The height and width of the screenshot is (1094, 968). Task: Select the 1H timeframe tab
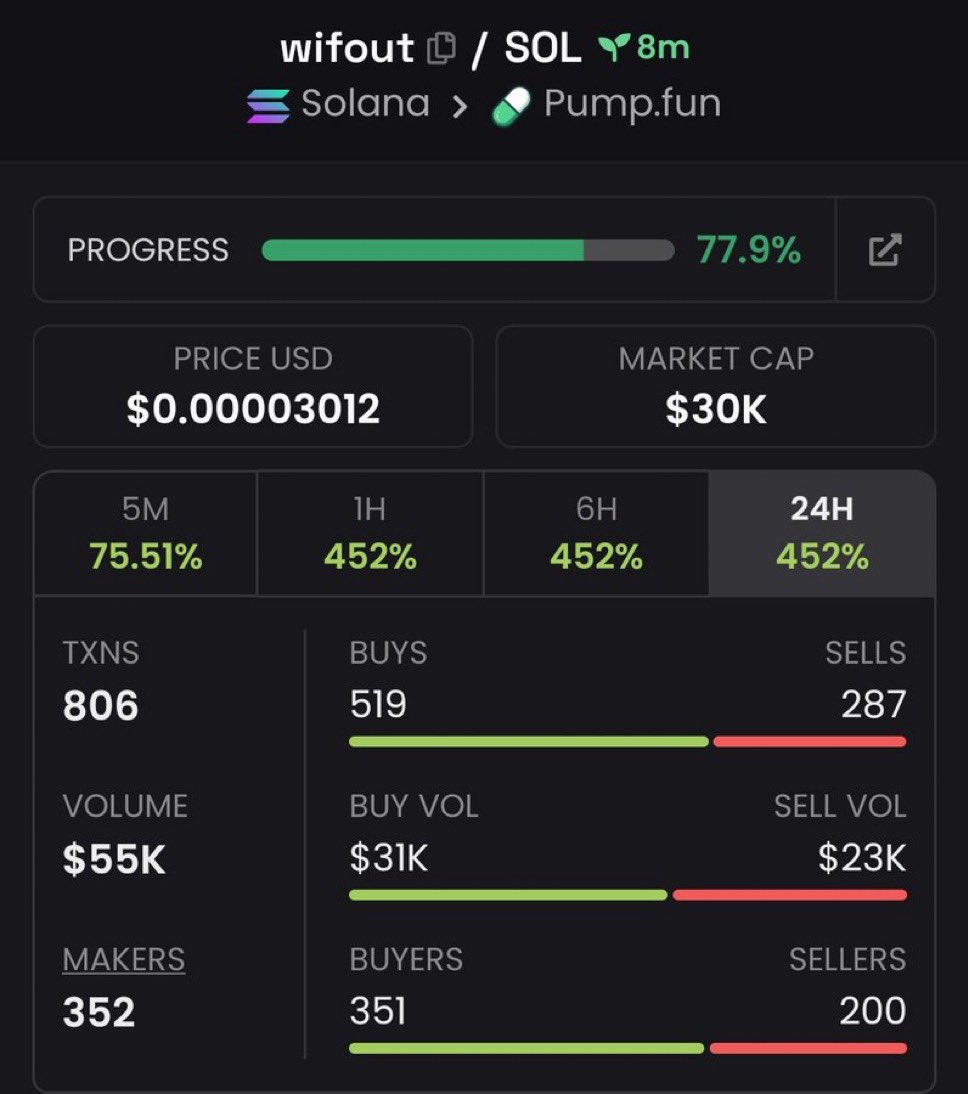tap(370, 533)
